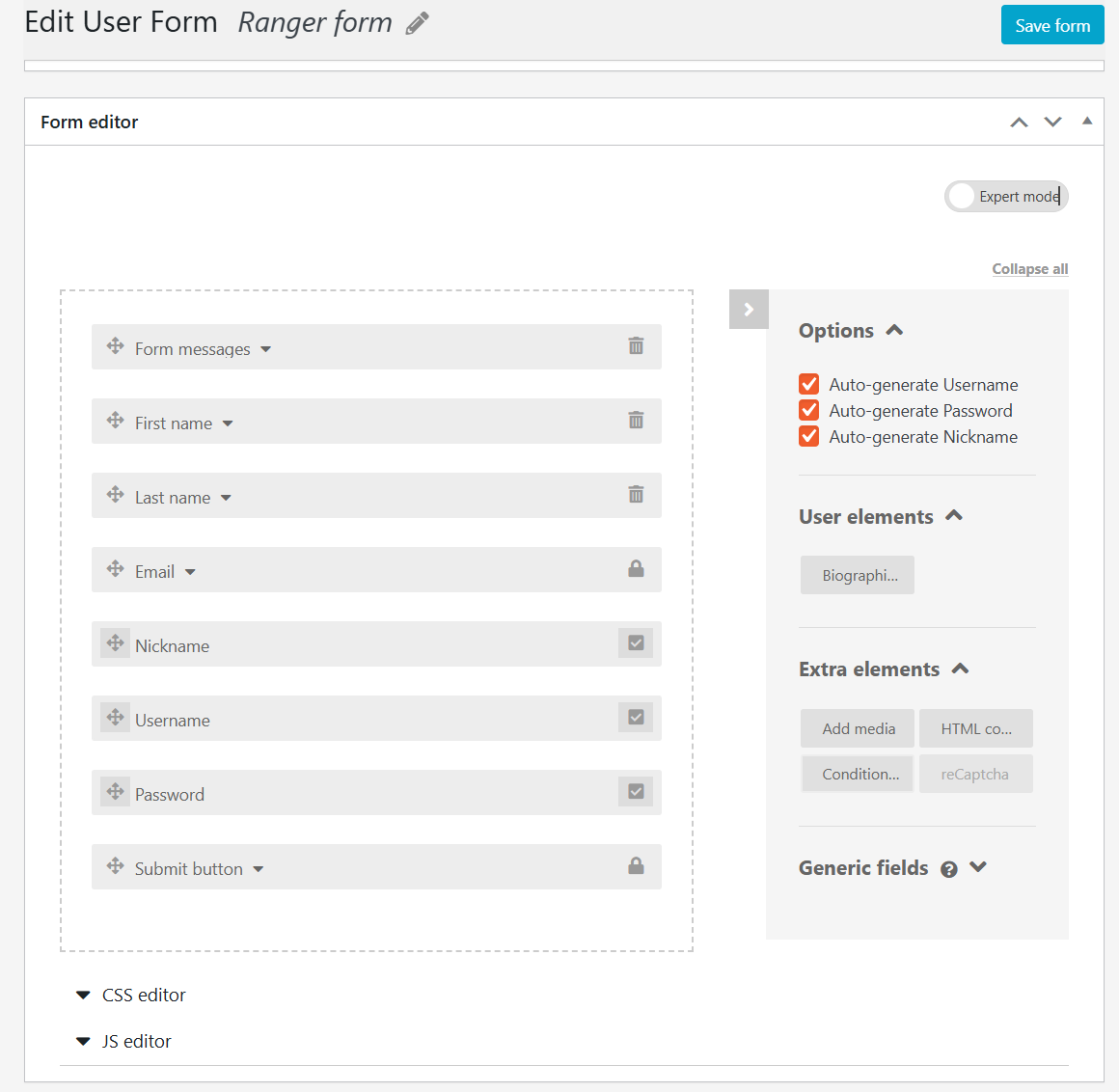The width and height of the screenshot is (1119, 1092).
Task: Expand Email dropdown arrow
Action: point(190,572)
